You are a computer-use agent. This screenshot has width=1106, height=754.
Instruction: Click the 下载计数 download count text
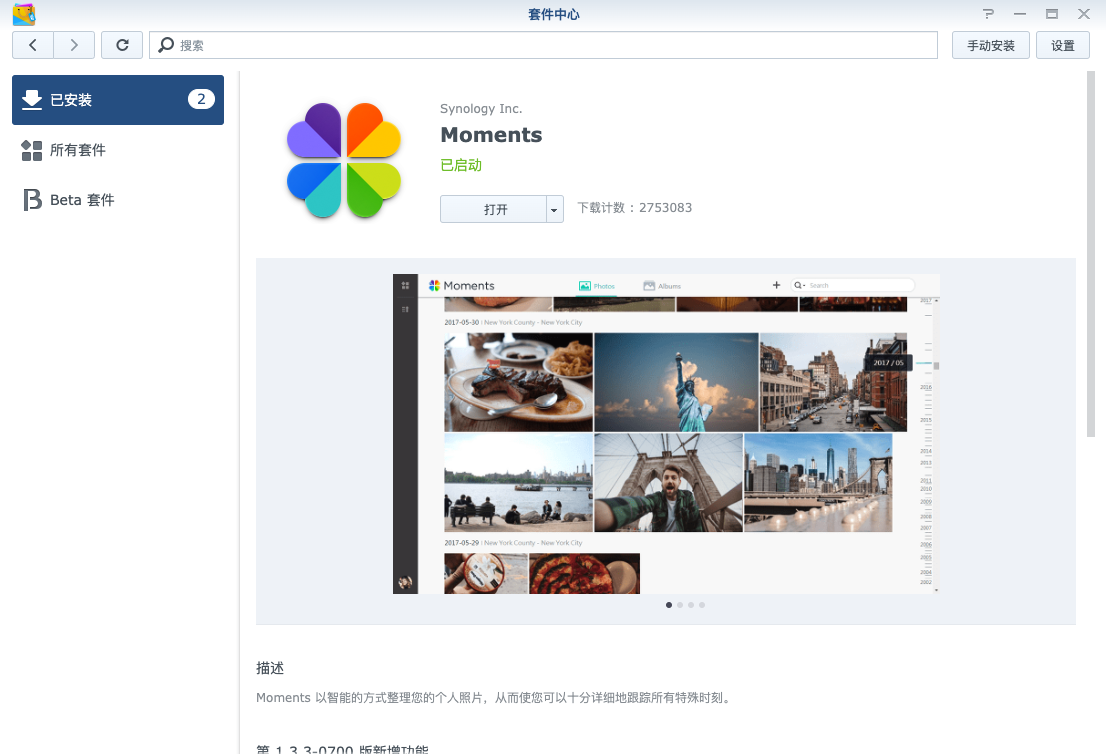click(635, 207)
